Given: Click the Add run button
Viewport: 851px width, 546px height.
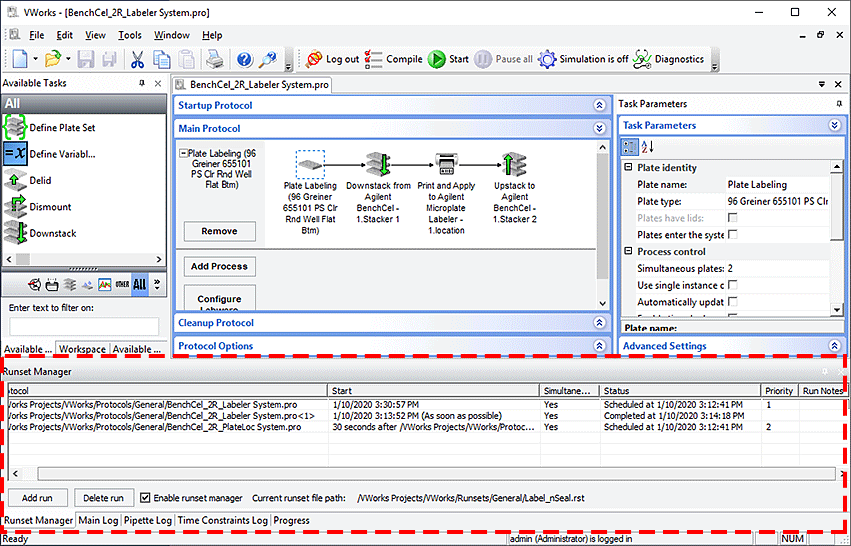Looking at the screenshot, I should point(37,498).
